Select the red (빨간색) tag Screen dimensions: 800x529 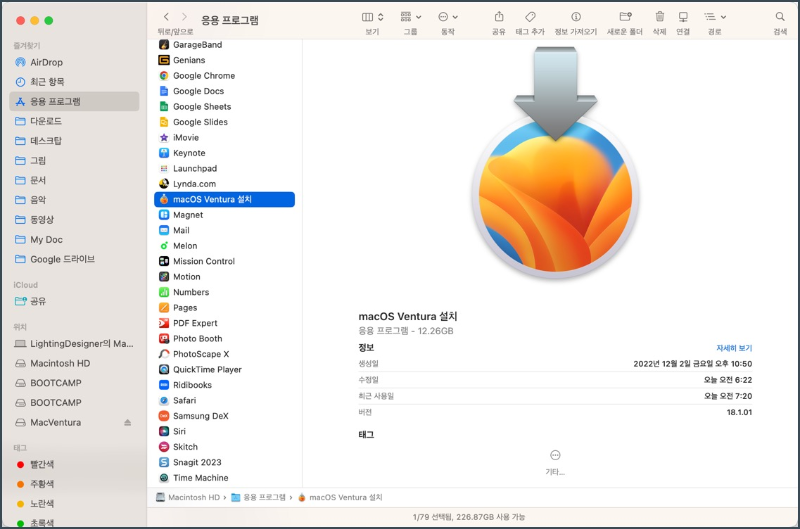click(x=74, y=464)
